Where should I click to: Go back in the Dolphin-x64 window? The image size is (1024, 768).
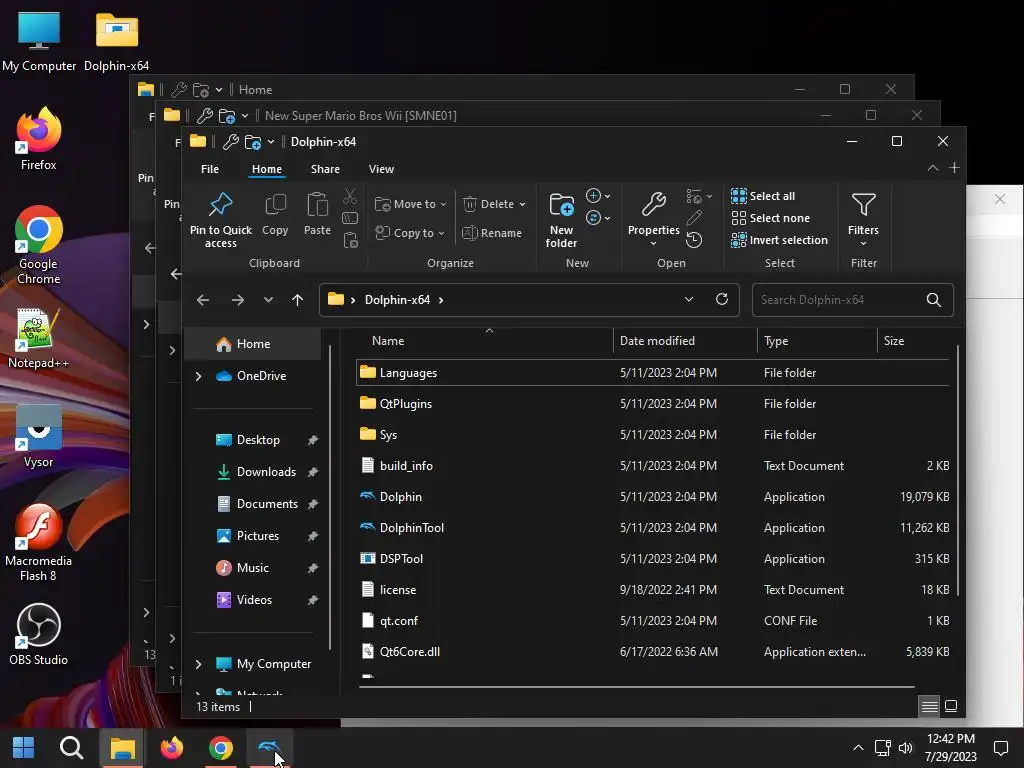coord(203,300)
